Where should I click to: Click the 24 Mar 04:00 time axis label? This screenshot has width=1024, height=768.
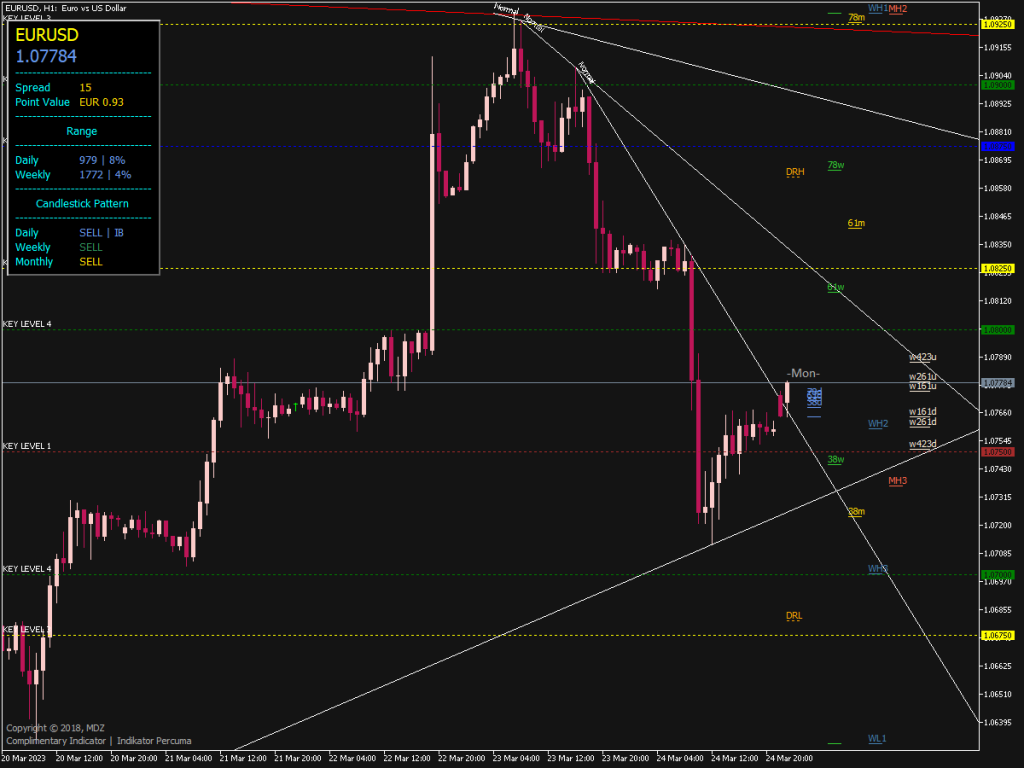[680, 758]
